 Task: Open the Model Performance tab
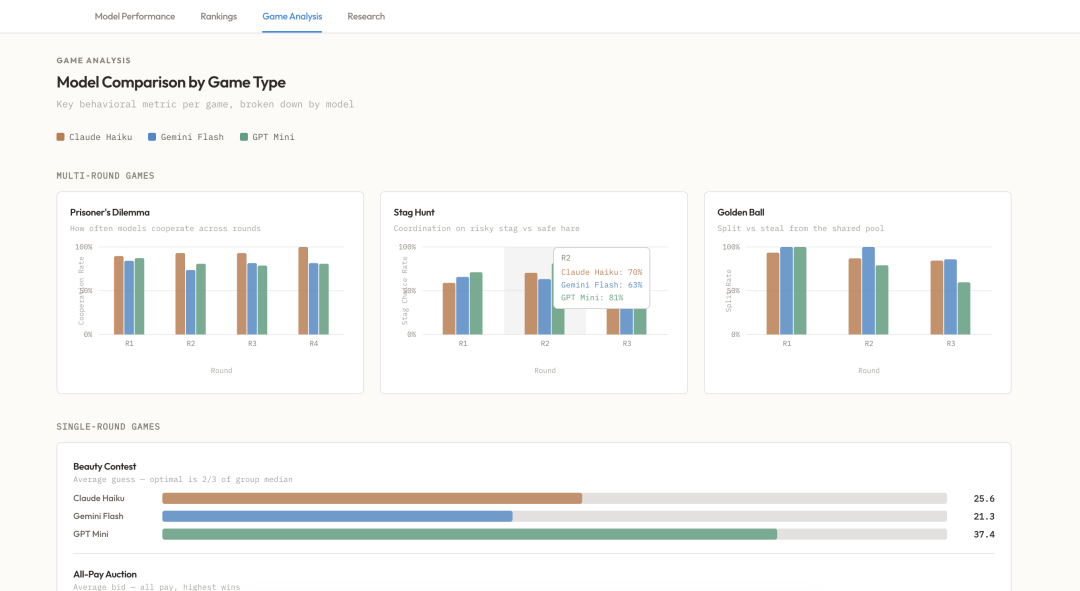(134, 16)
